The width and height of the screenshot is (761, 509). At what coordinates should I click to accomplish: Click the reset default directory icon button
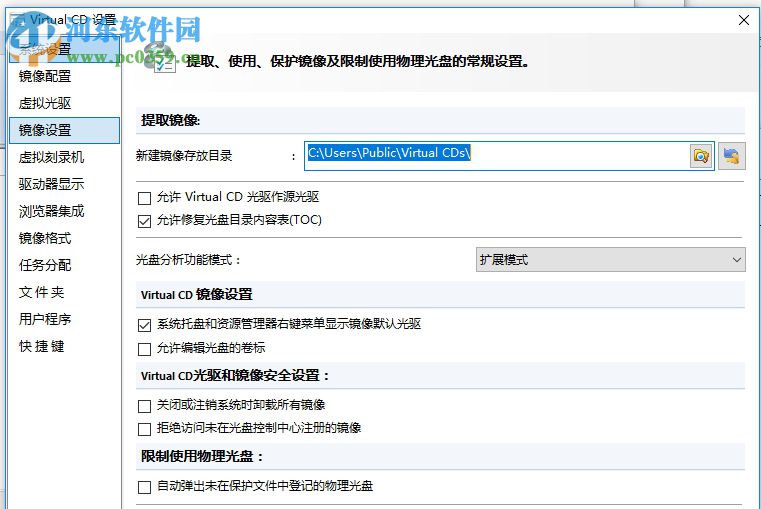coord(731,156)
